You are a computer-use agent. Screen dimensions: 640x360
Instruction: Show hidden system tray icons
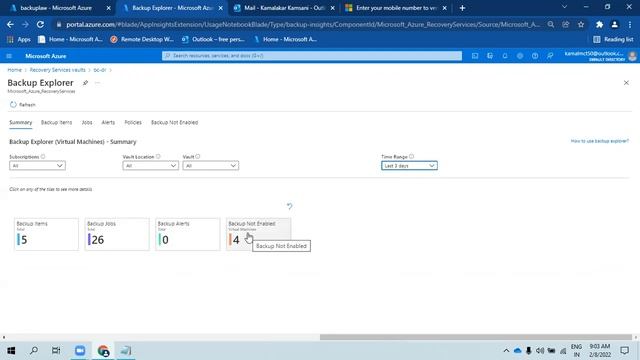[x=506, y=351]
